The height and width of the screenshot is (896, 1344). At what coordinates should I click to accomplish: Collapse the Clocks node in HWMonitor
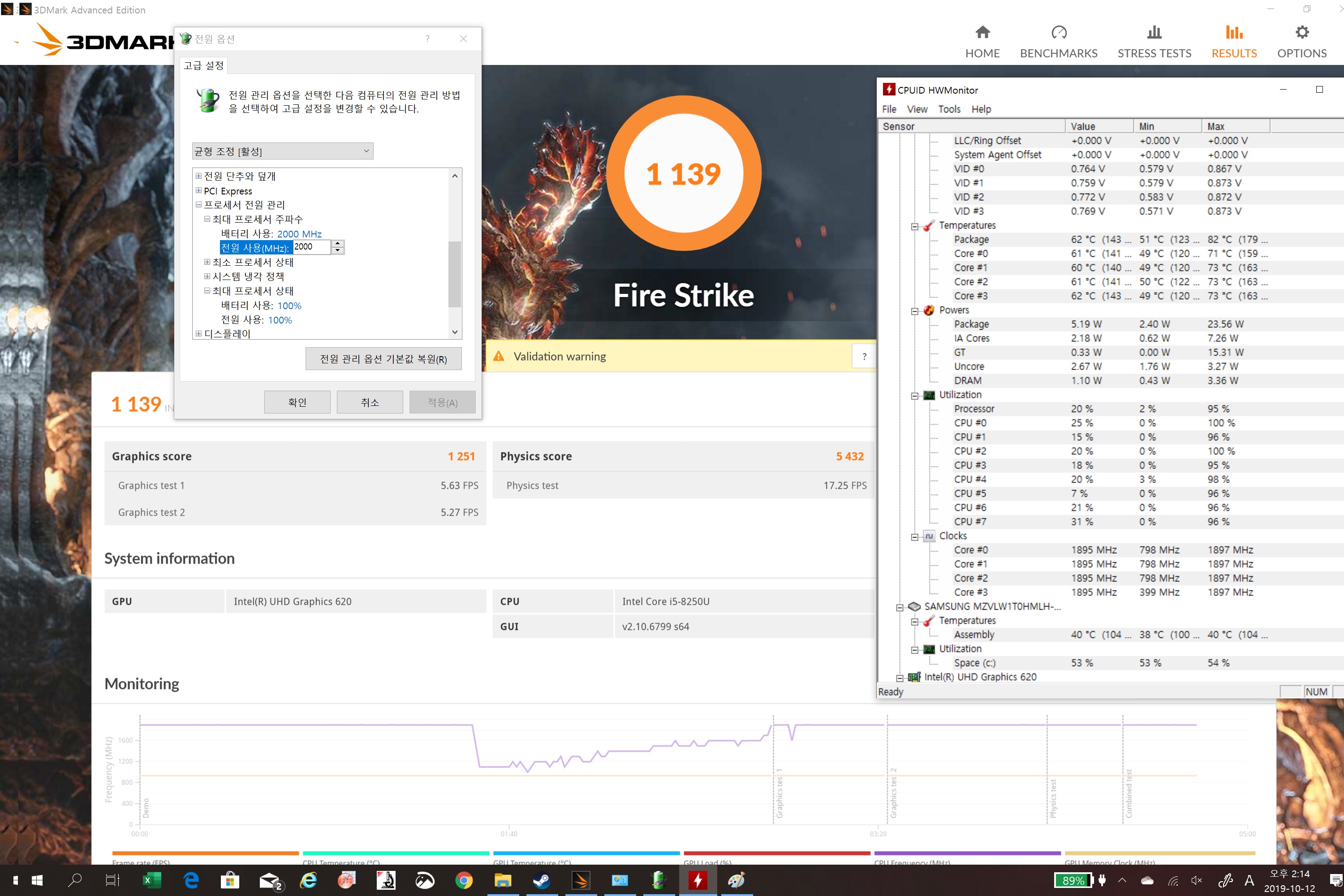(x=914, y=537)
